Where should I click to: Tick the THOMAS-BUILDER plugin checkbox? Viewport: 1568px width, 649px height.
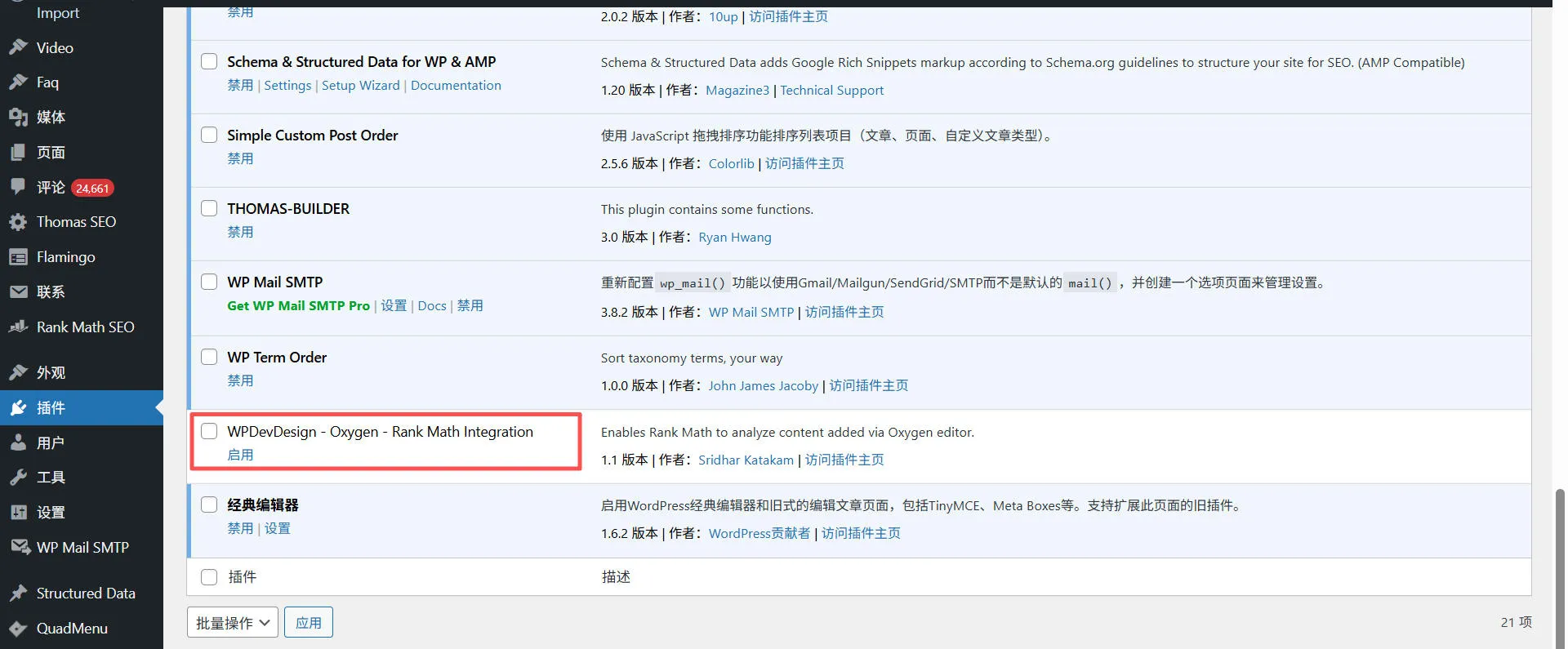coord(209,209)
